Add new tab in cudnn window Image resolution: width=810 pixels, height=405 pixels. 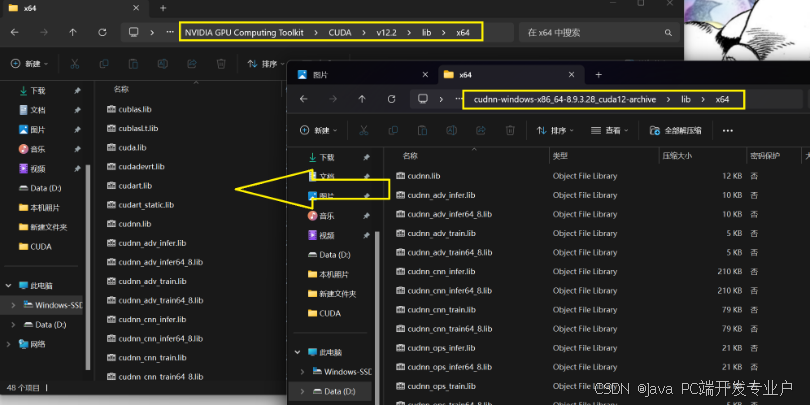[x=599, y=75]
